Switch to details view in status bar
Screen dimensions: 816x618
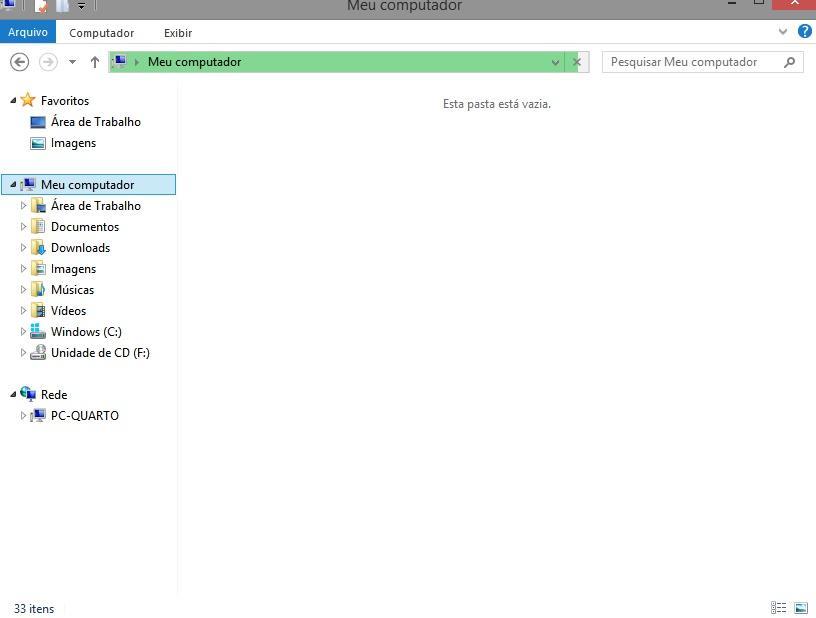(779, 608)
